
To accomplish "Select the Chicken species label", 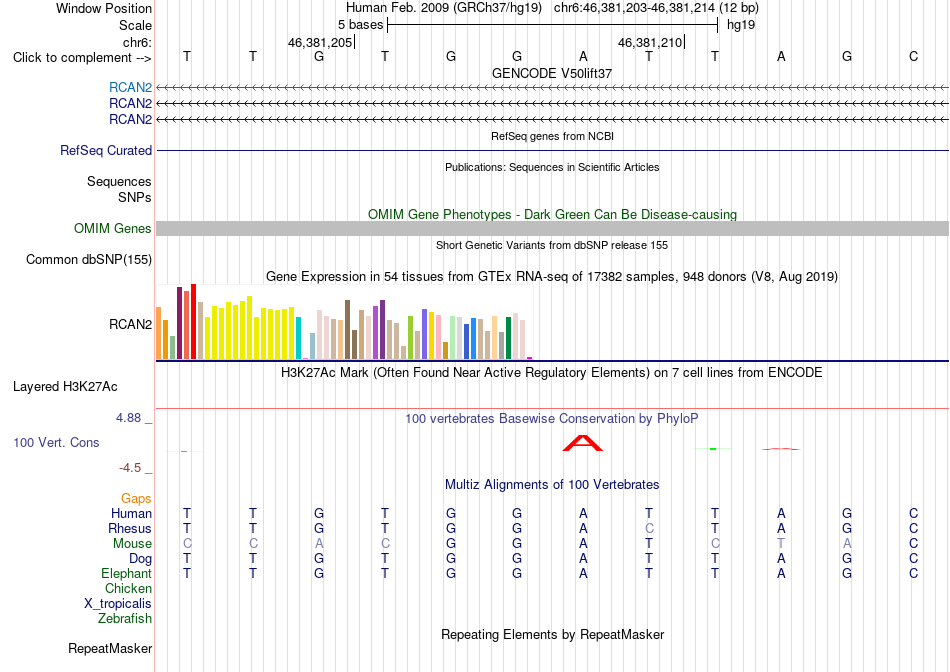I will 128,588.
